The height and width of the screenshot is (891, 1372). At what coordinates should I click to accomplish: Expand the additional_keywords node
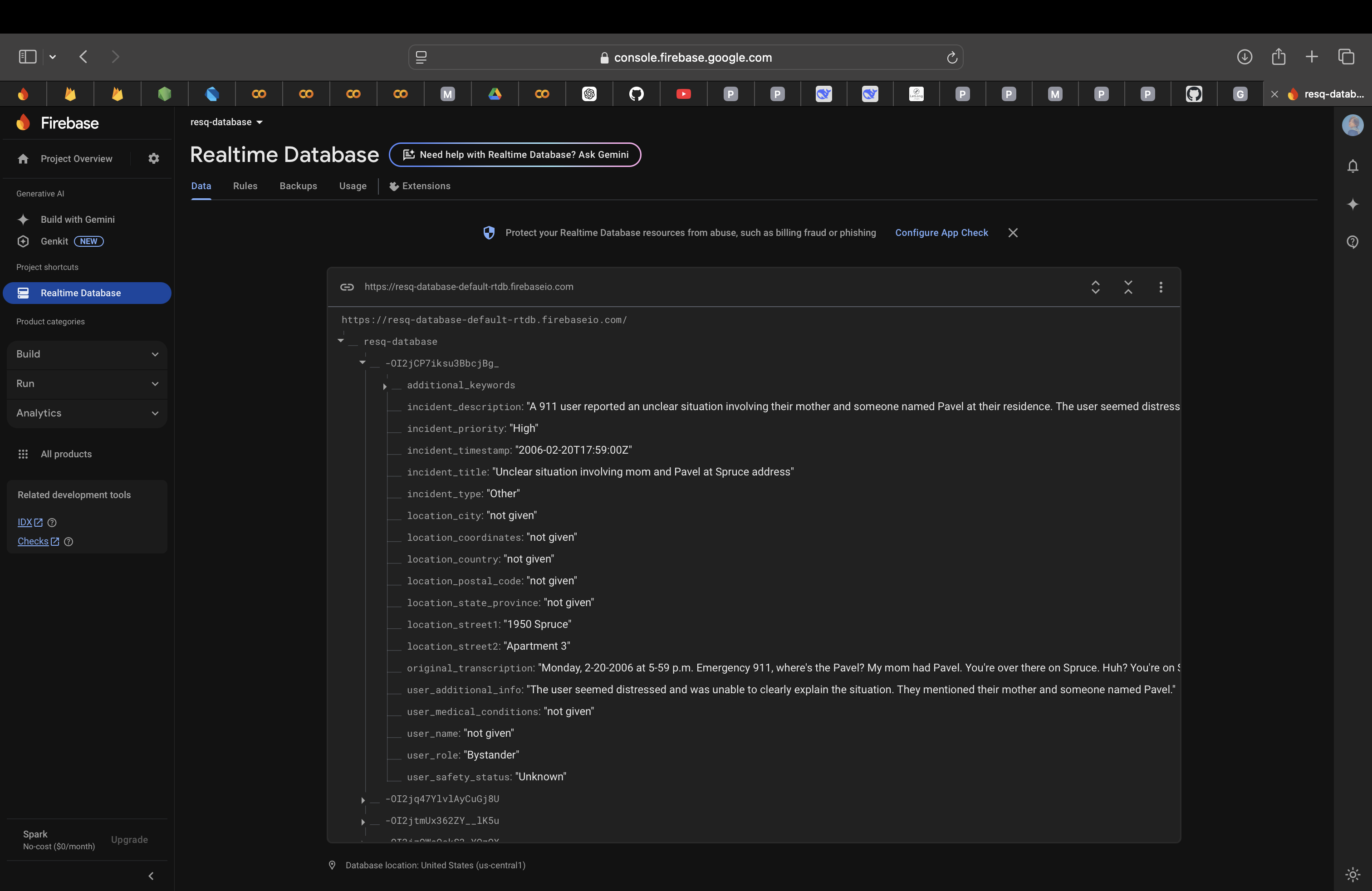(385, 386)
